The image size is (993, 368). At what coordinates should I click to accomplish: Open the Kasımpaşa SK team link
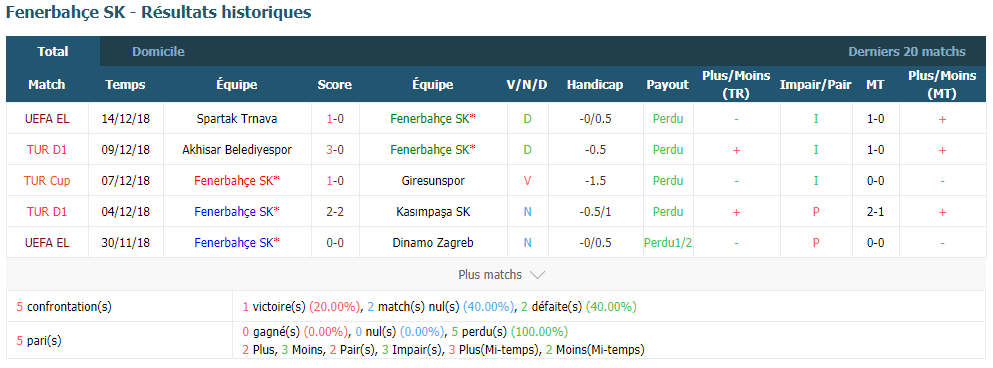(433, 212)
